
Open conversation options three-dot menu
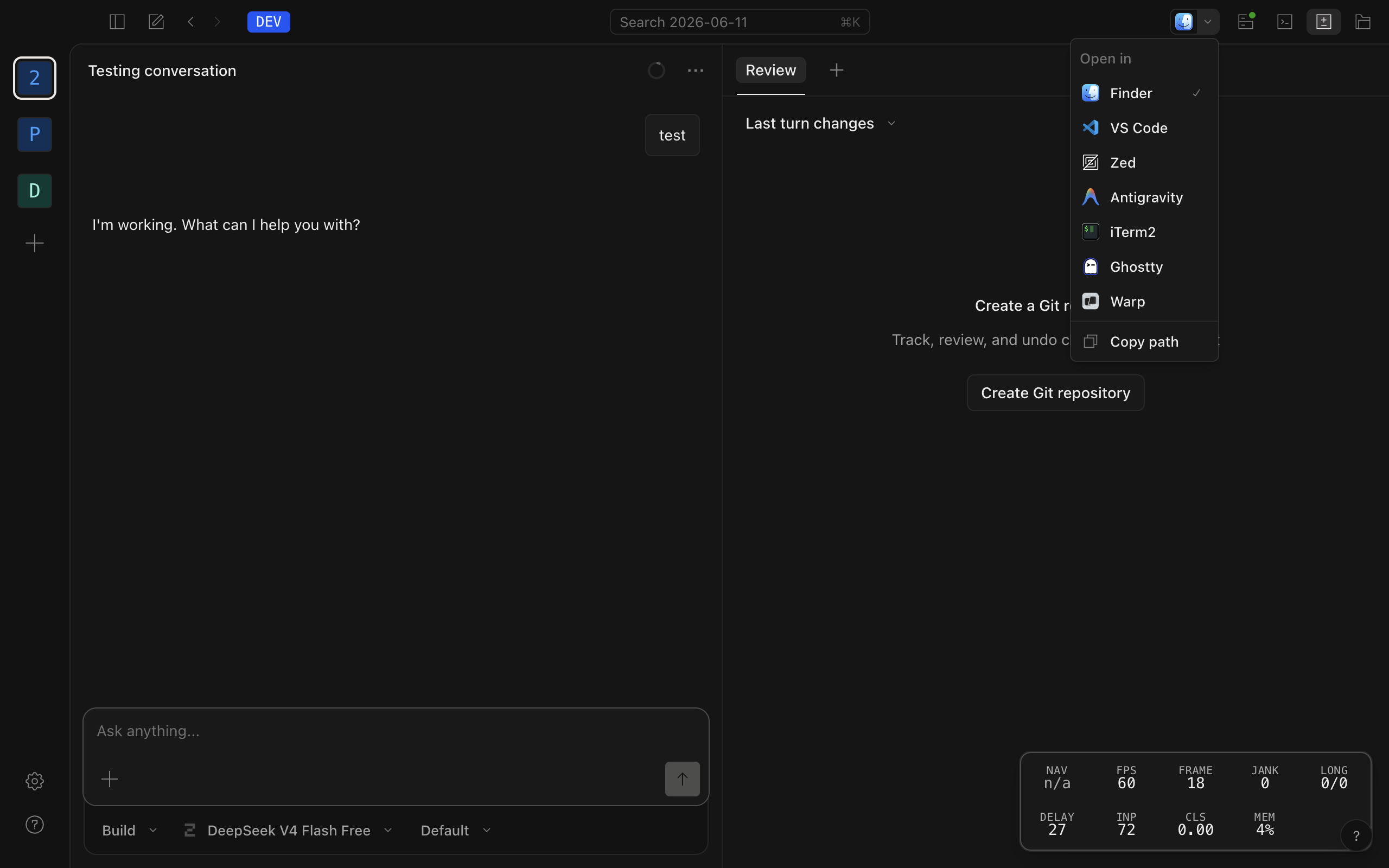pyautogui.click(x=695, y=71)
